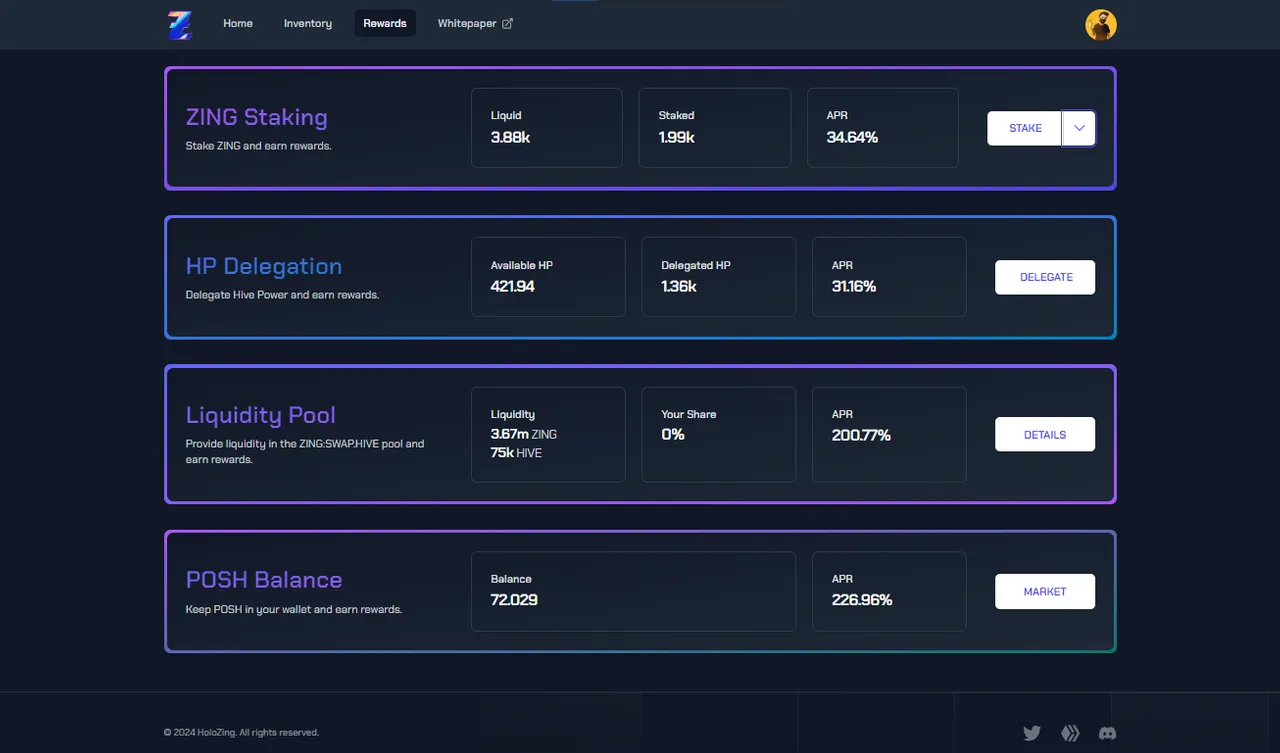Click 'Keep POSH in your wallet' description
The width and height of the screenshot is (1280, 753).
point(294,609)
